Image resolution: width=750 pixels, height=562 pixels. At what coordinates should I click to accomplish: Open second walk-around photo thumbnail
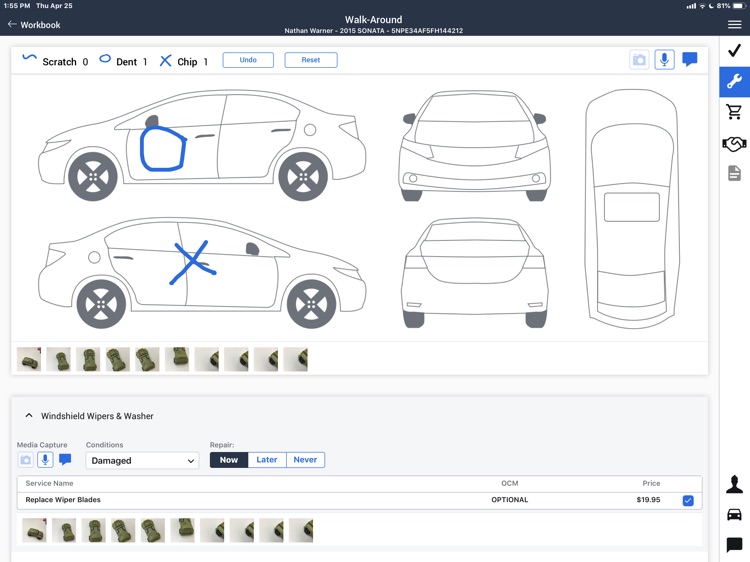58,359
